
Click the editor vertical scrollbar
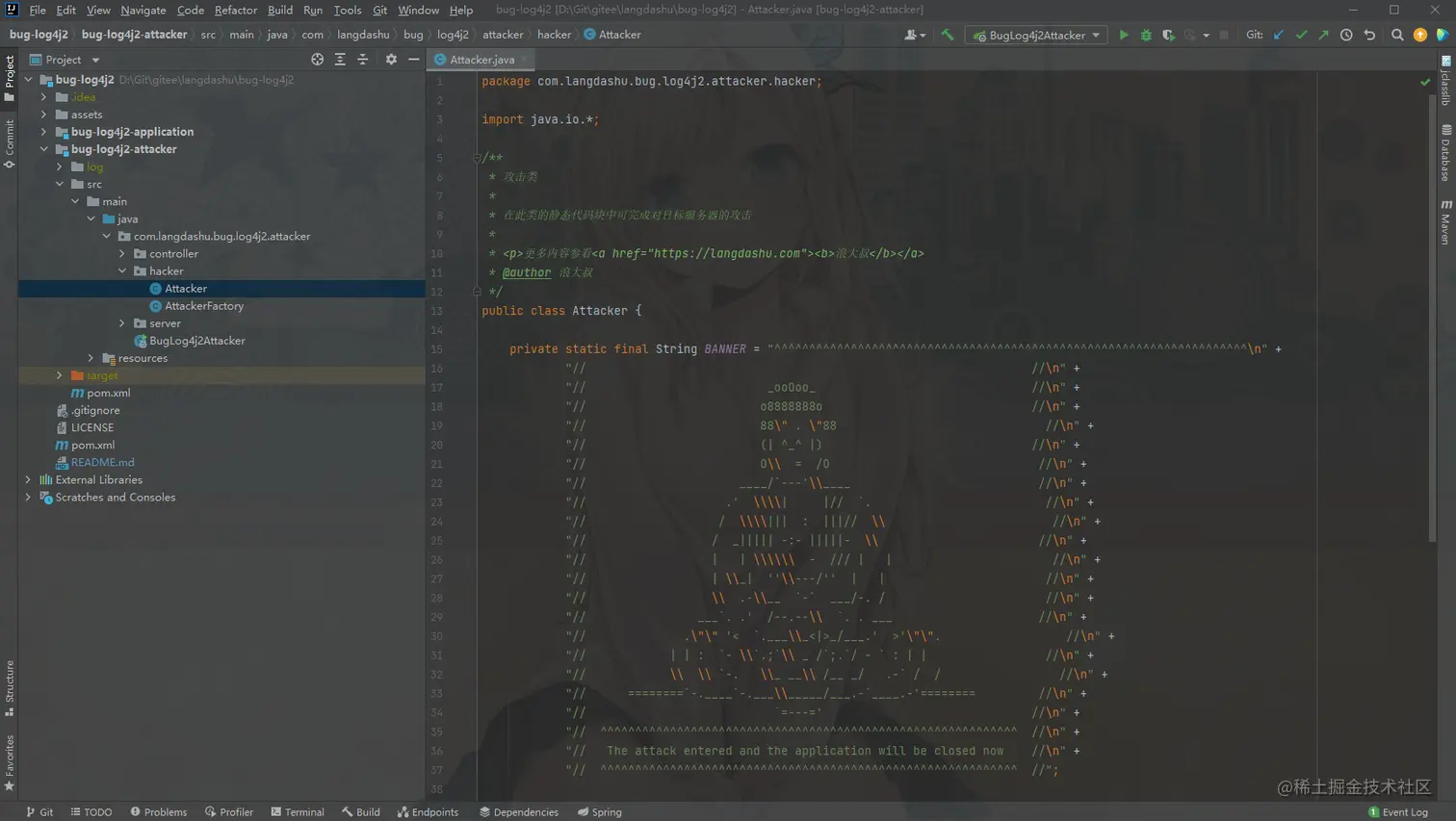coord(1433,318)
